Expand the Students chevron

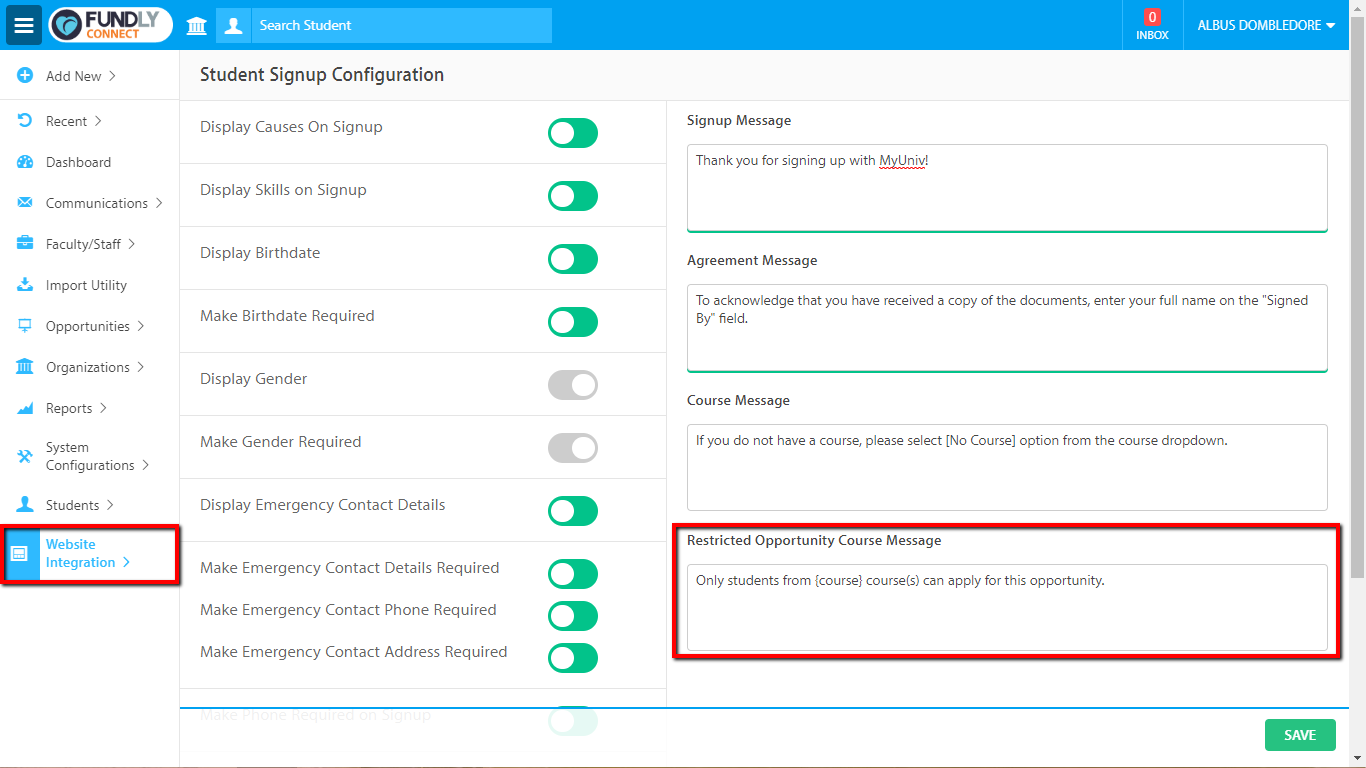(110, 505)
